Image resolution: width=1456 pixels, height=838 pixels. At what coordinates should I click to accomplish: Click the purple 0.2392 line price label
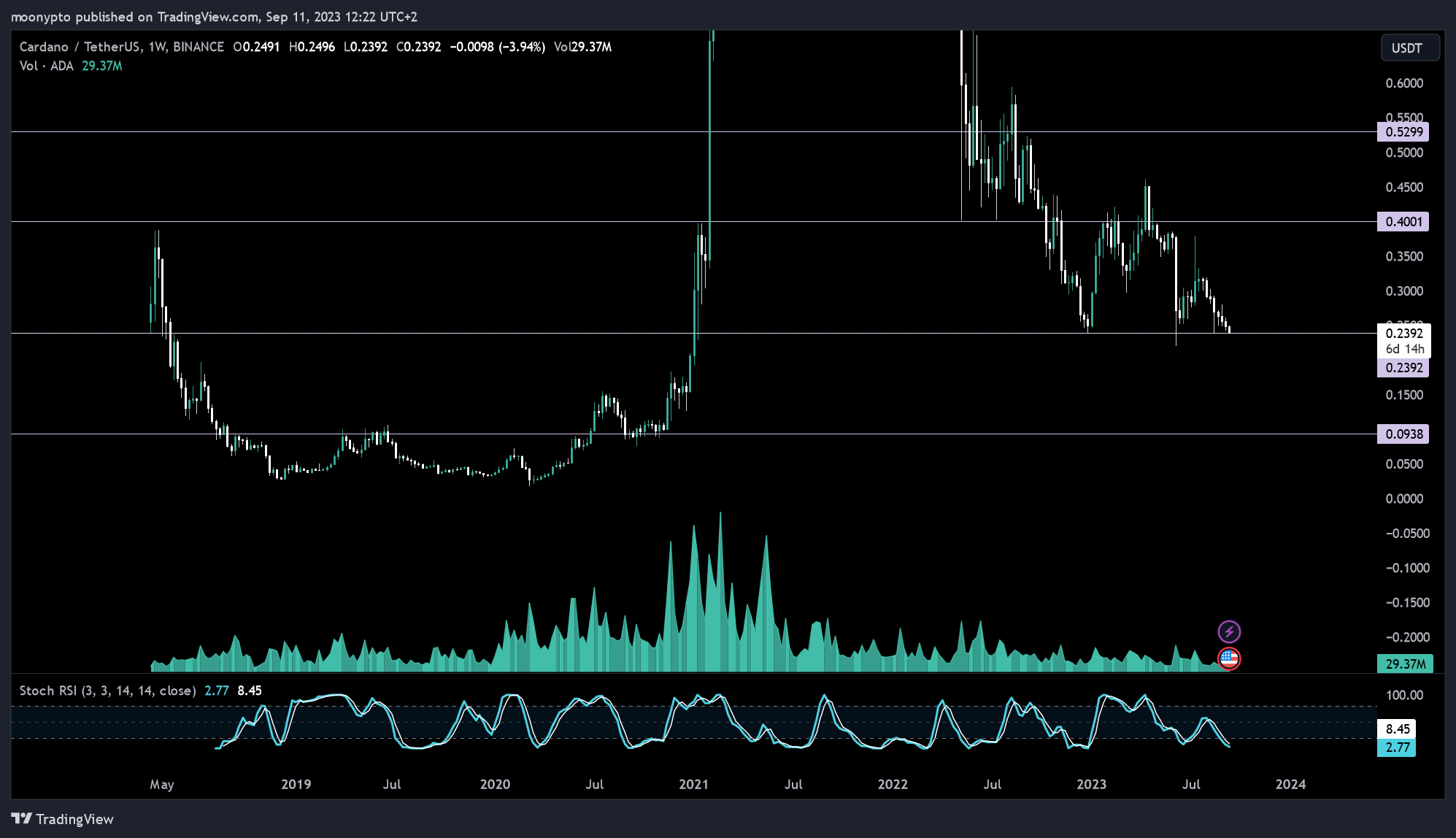click(x=1403, y=368)
